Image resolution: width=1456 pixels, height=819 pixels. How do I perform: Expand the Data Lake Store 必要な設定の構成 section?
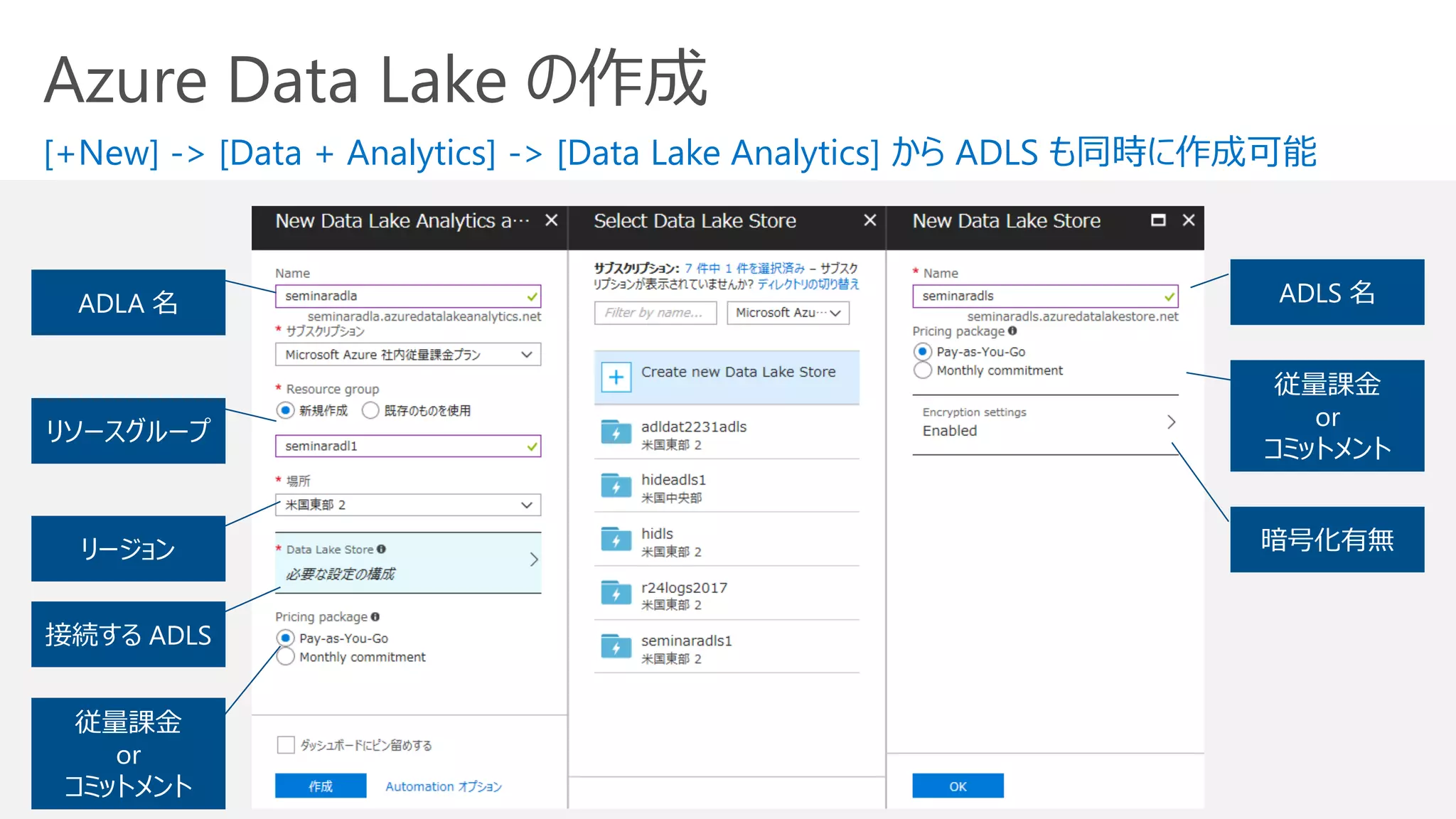[x=408, y=562]
